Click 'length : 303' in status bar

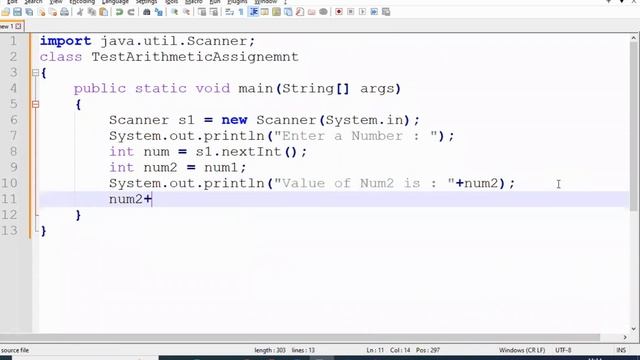[270, 350]
